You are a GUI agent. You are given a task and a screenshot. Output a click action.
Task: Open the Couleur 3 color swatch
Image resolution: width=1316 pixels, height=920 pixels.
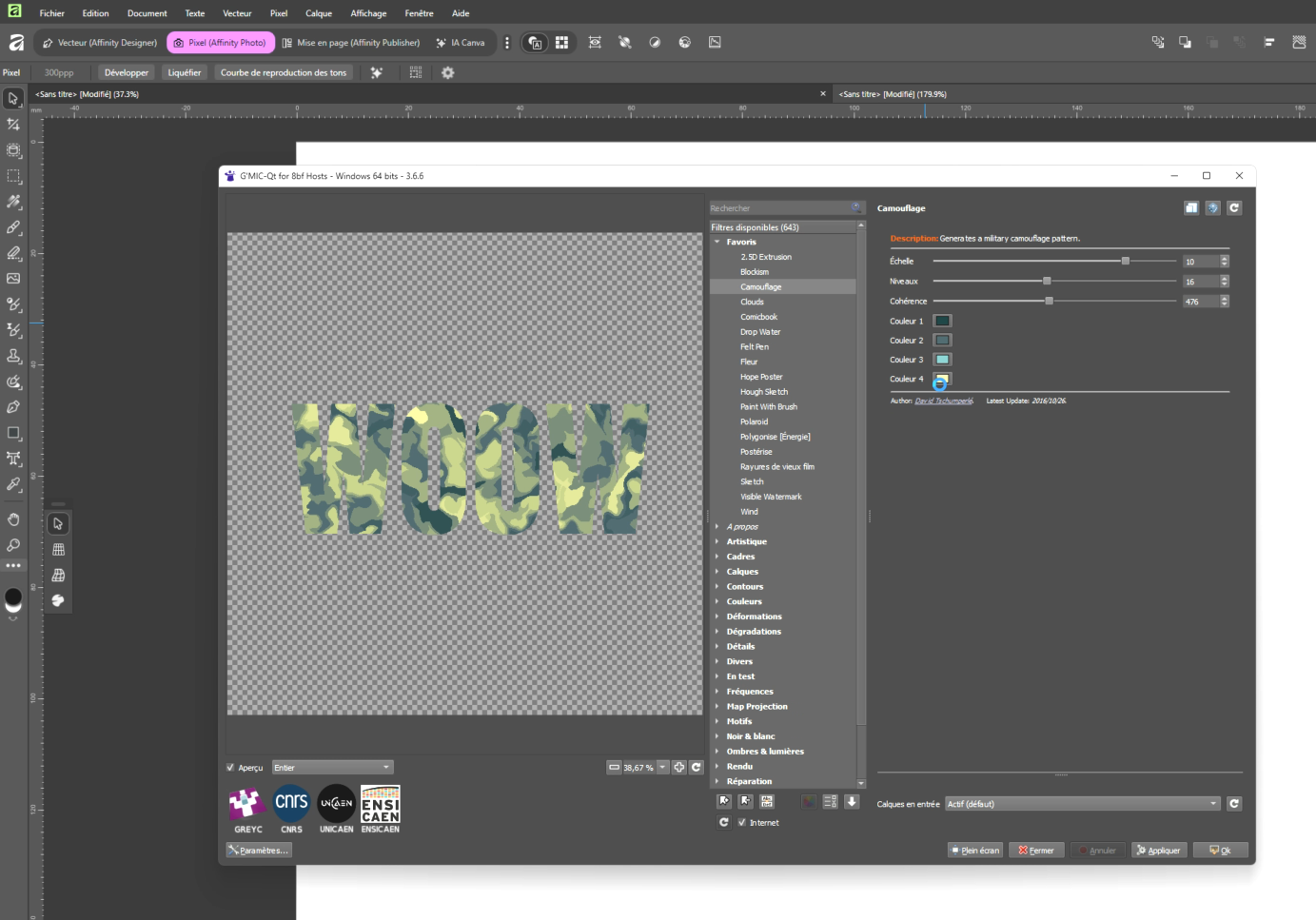tap(942, 360)
